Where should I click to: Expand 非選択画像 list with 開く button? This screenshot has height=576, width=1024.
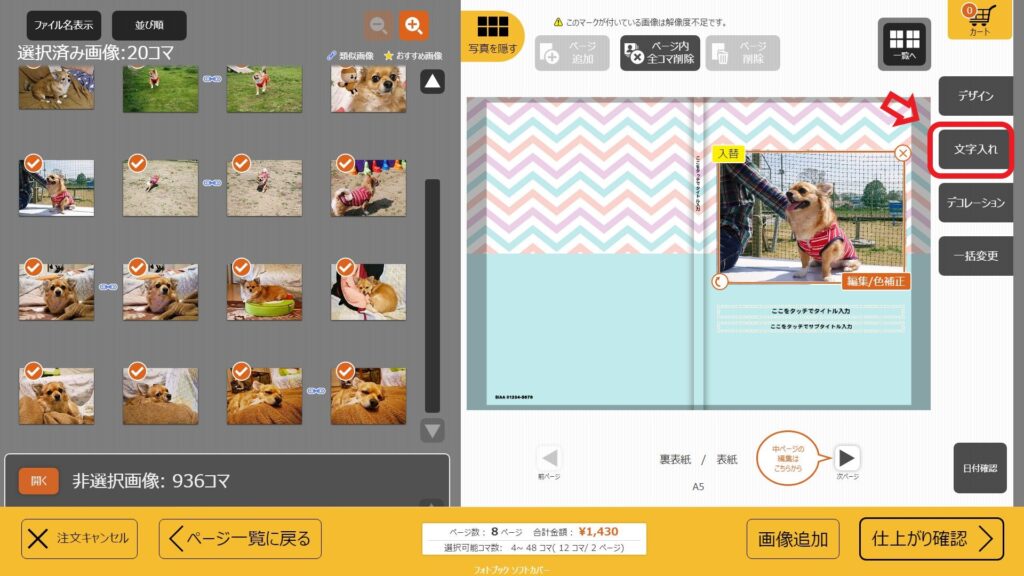(38, 481)
